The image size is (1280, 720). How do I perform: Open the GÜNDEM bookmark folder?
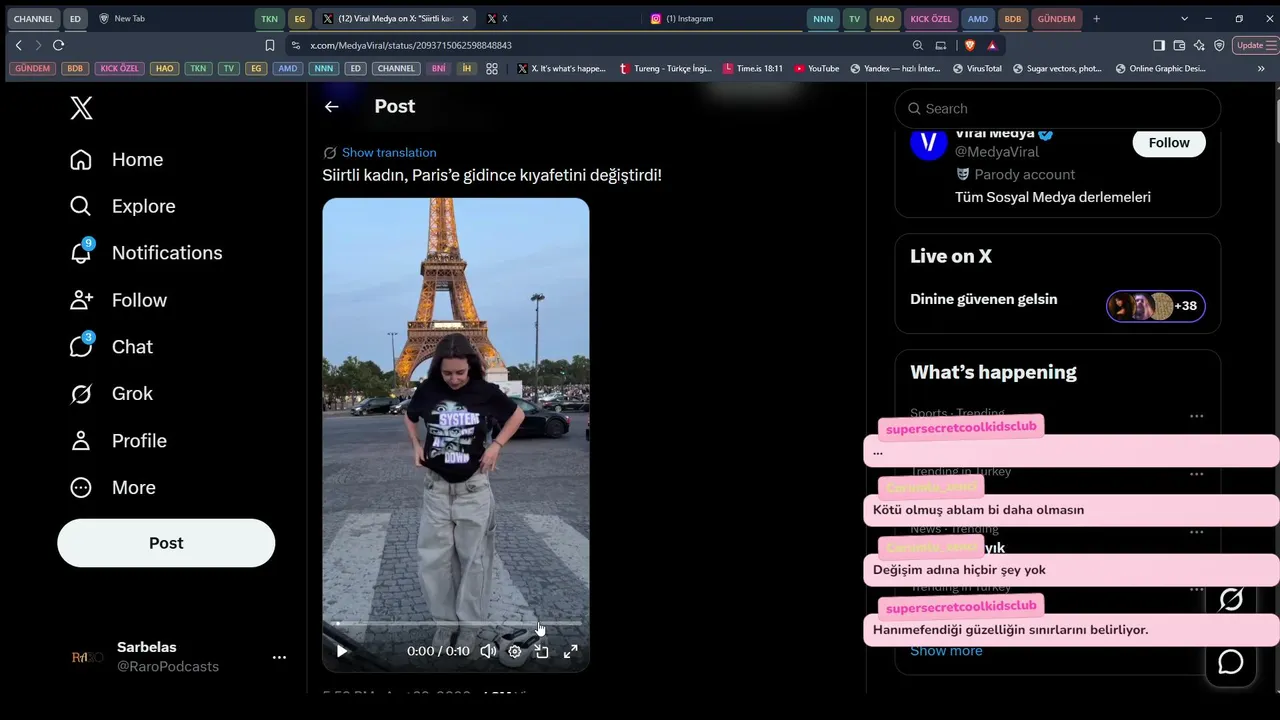[33, 69]
